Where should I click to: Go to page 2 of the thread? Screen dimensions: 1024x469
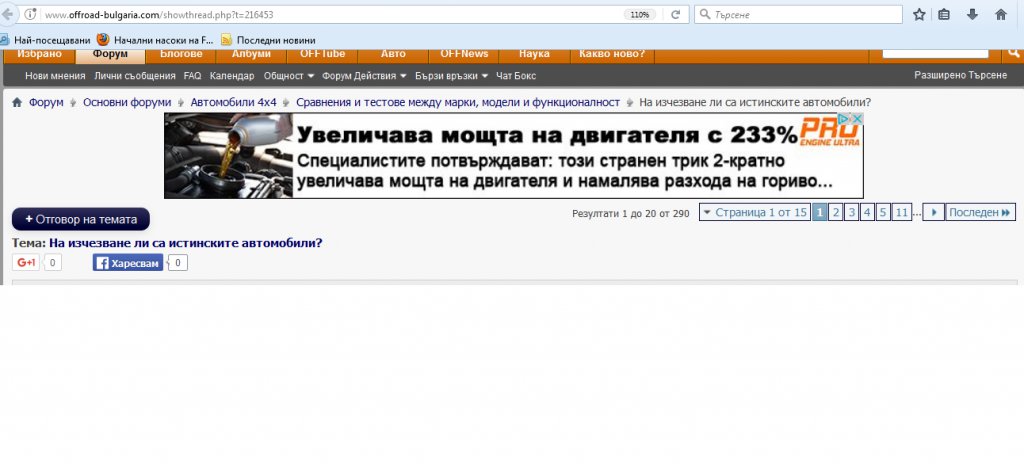[836, 212]
